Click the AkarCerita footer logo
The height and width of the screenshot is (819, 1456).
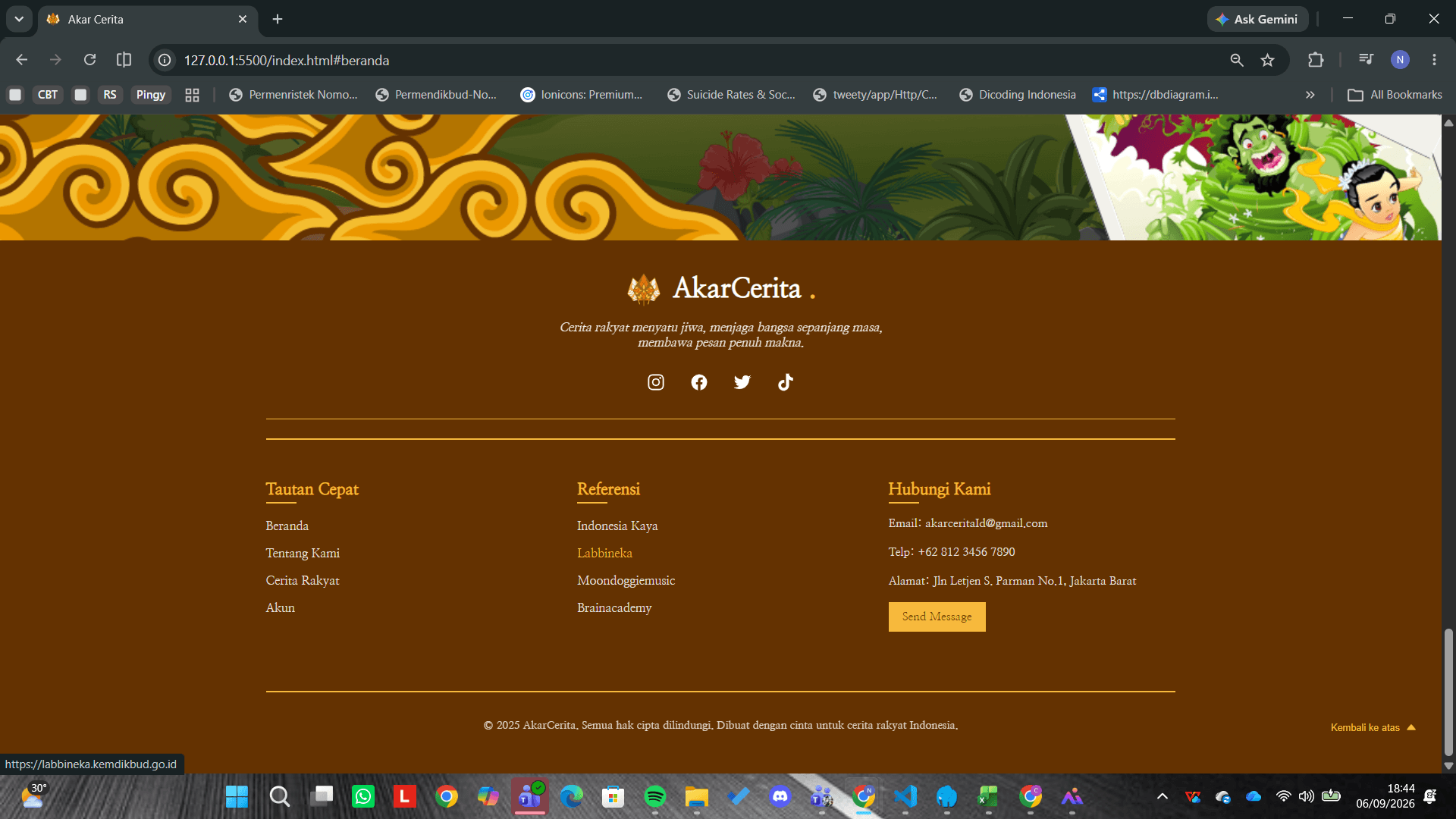coord(720,288)
